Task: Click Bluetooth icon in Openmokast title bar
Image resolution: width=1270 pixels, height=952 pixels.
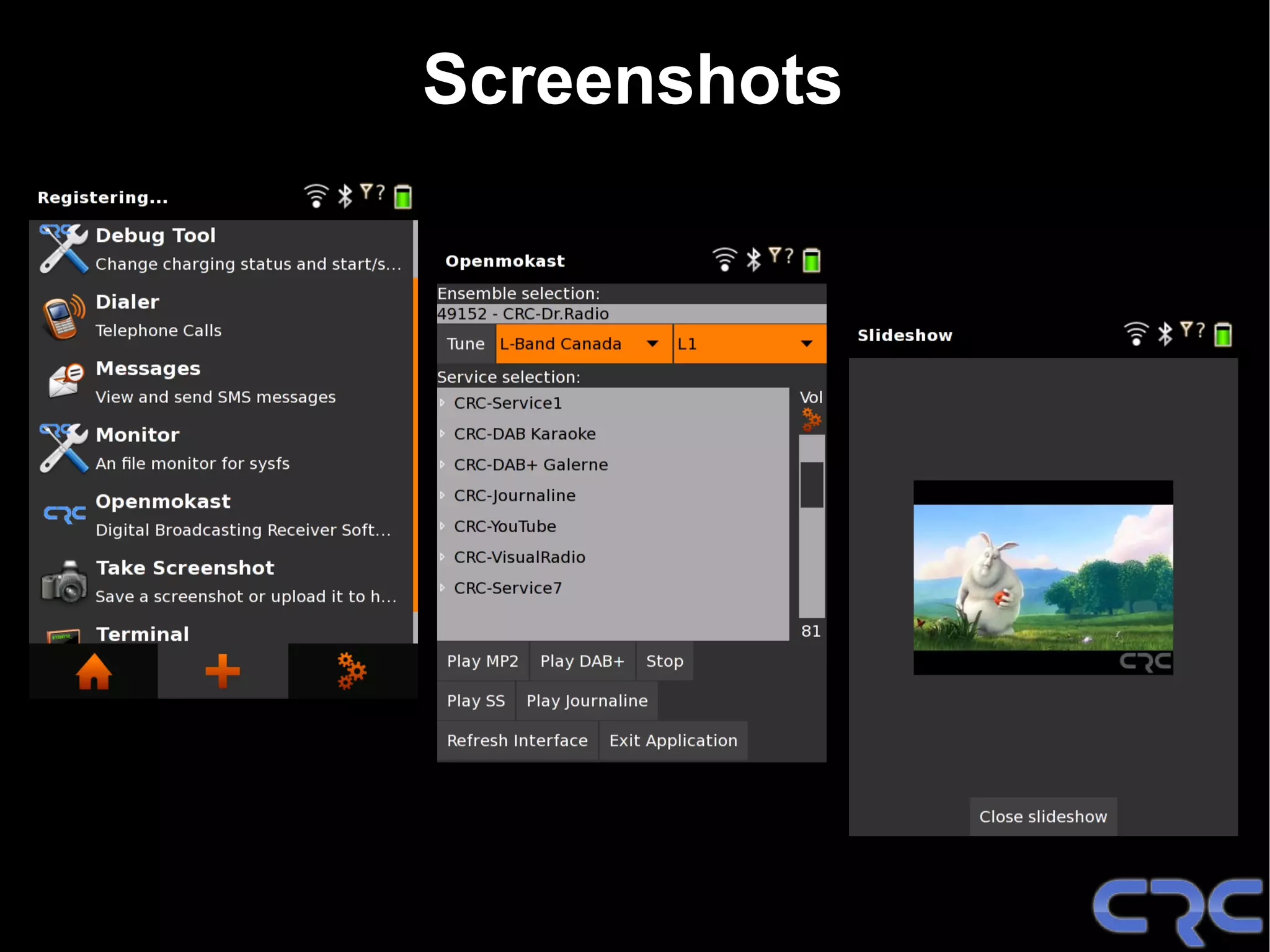Action: 753,259
